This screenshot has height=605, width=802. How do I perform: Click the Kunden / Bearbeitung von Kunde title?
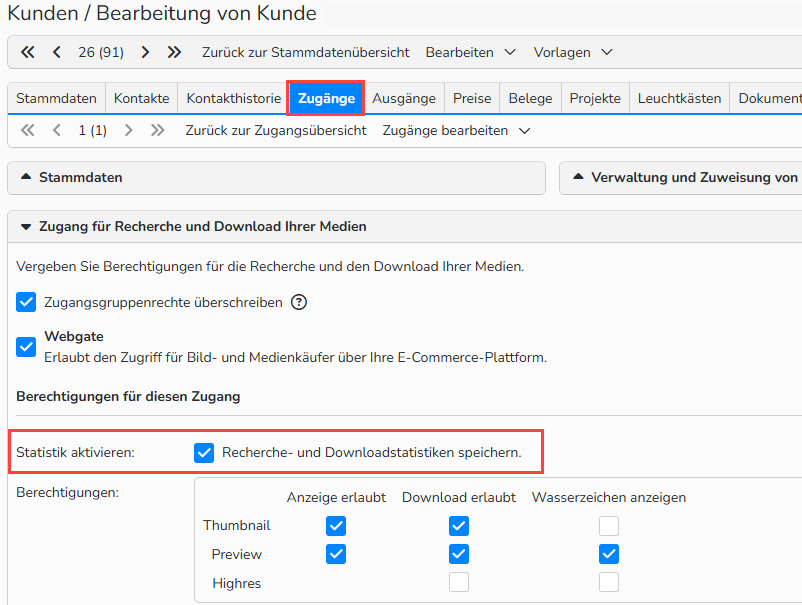[x=162, y=13]
